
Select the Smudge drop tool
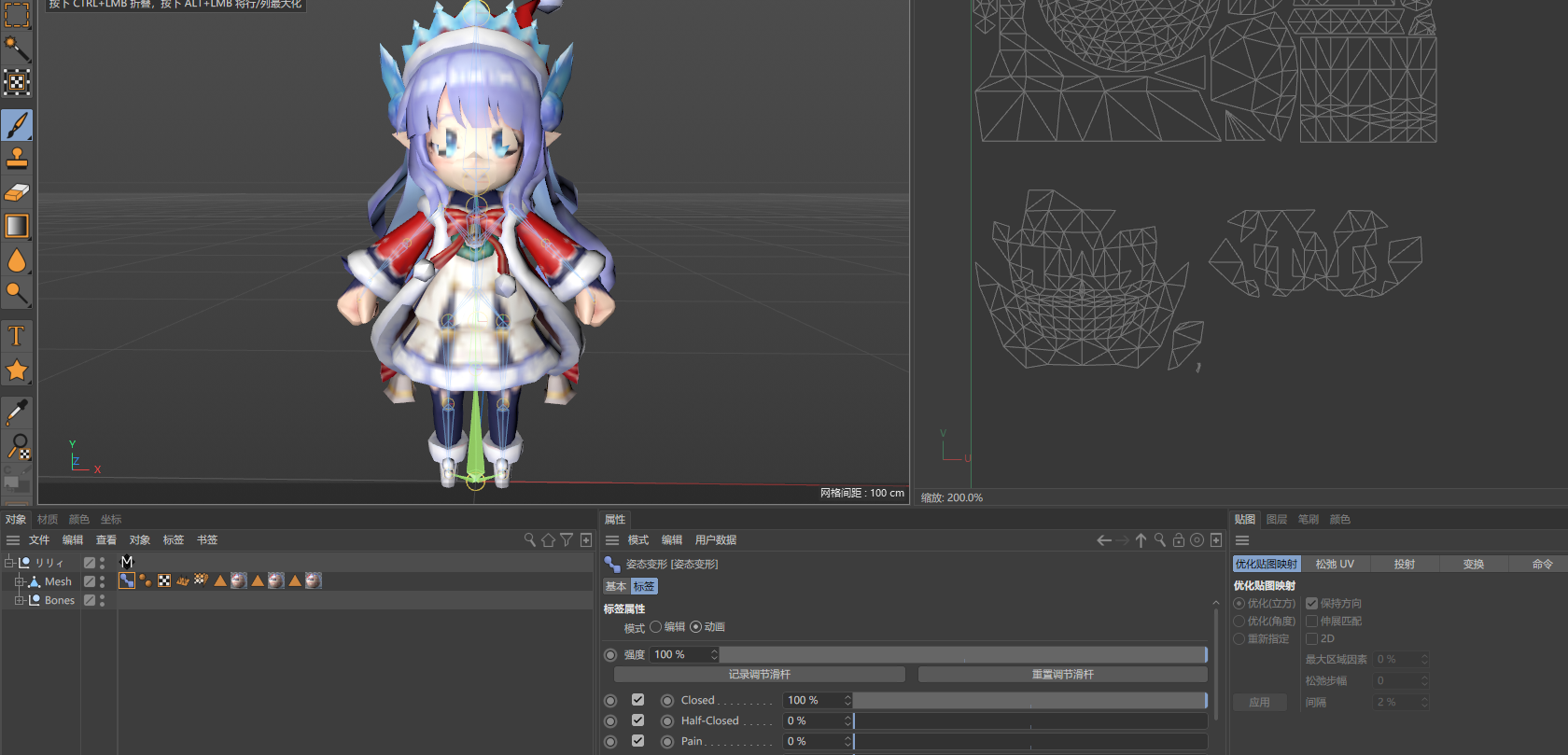click(17, 260)
